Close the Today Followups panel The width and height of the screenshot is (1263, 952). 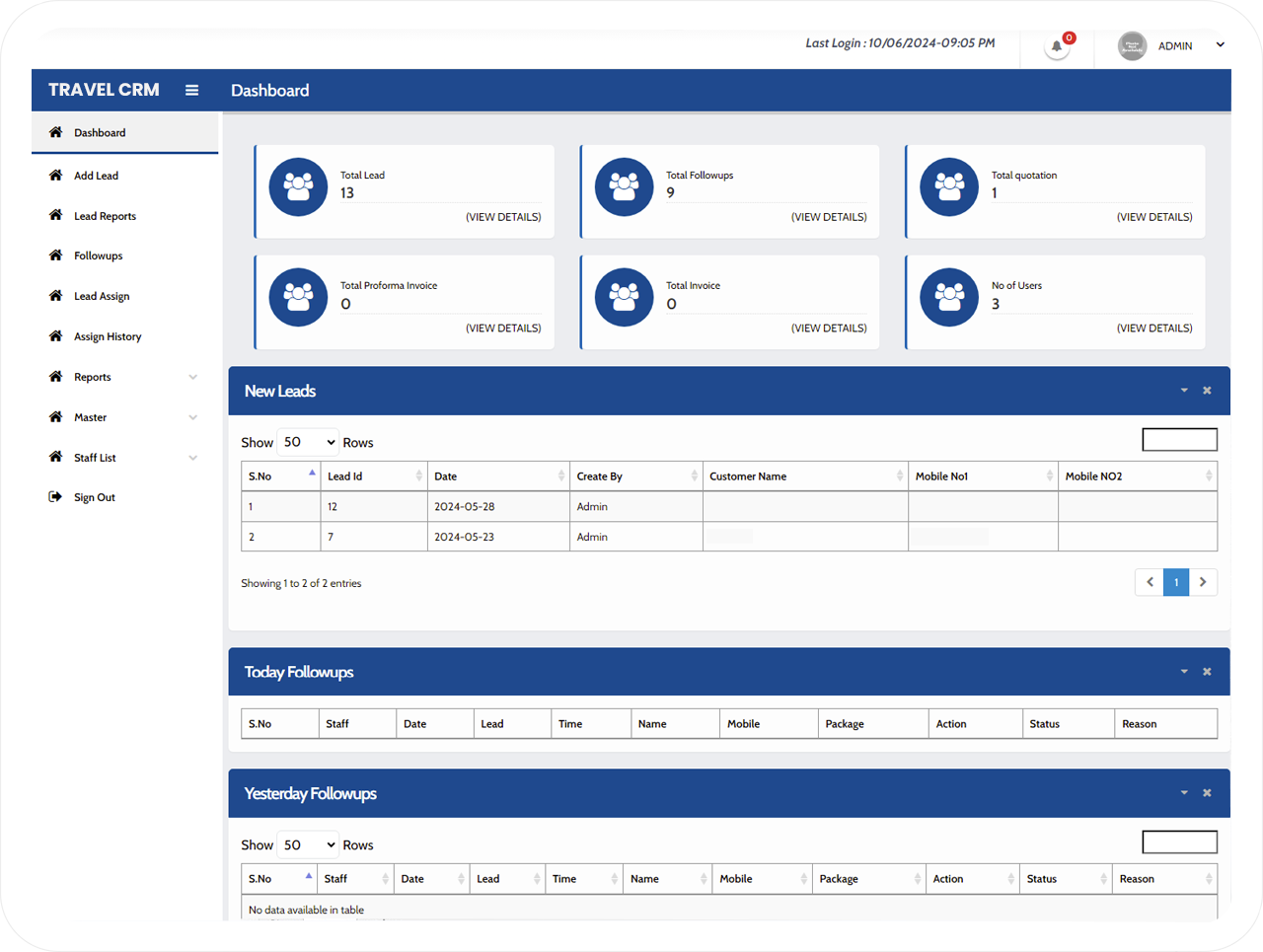click(1207, 672)
